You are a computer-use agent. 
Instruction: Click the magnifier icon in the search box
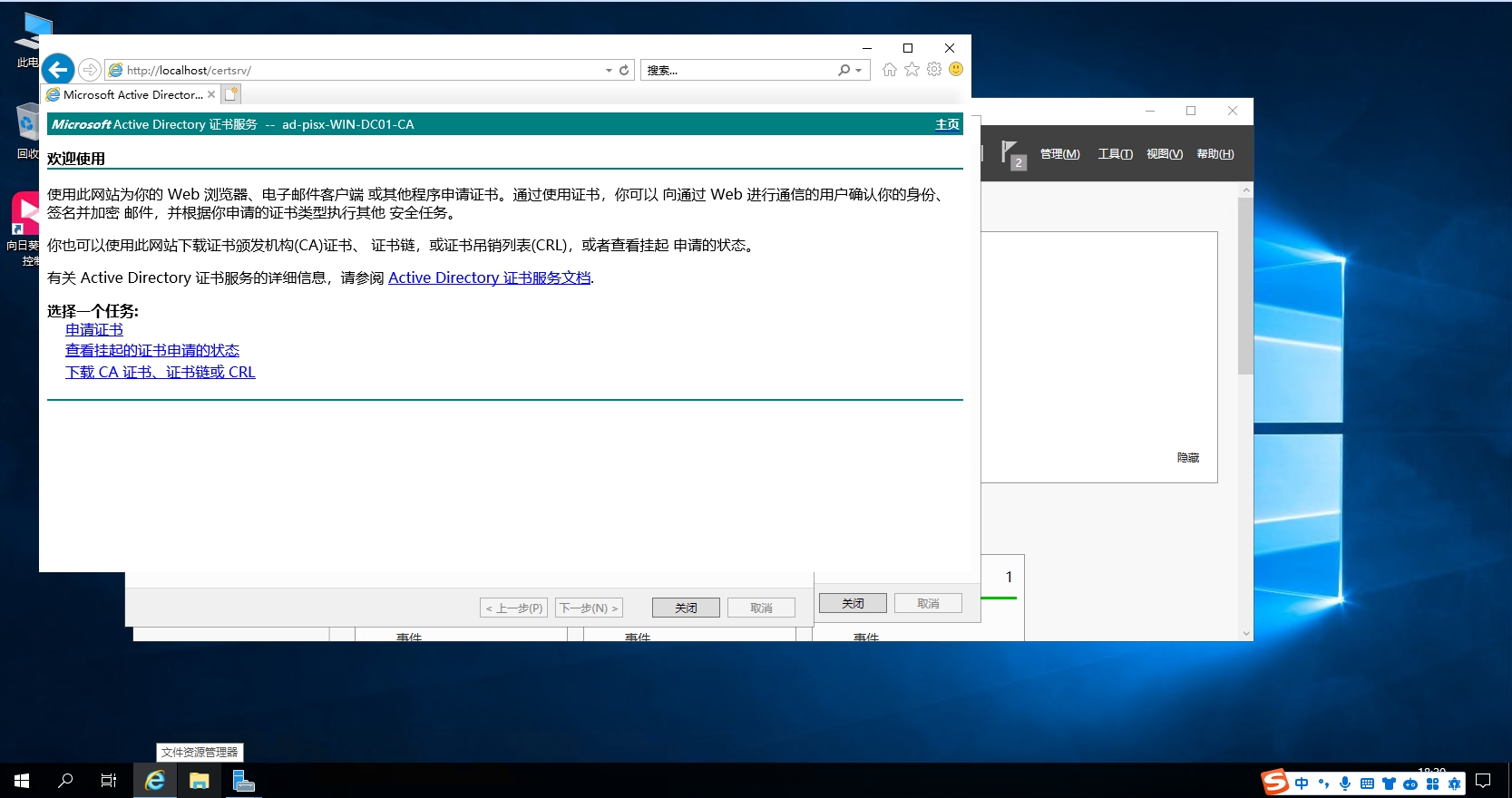click(x=844, y=70)
